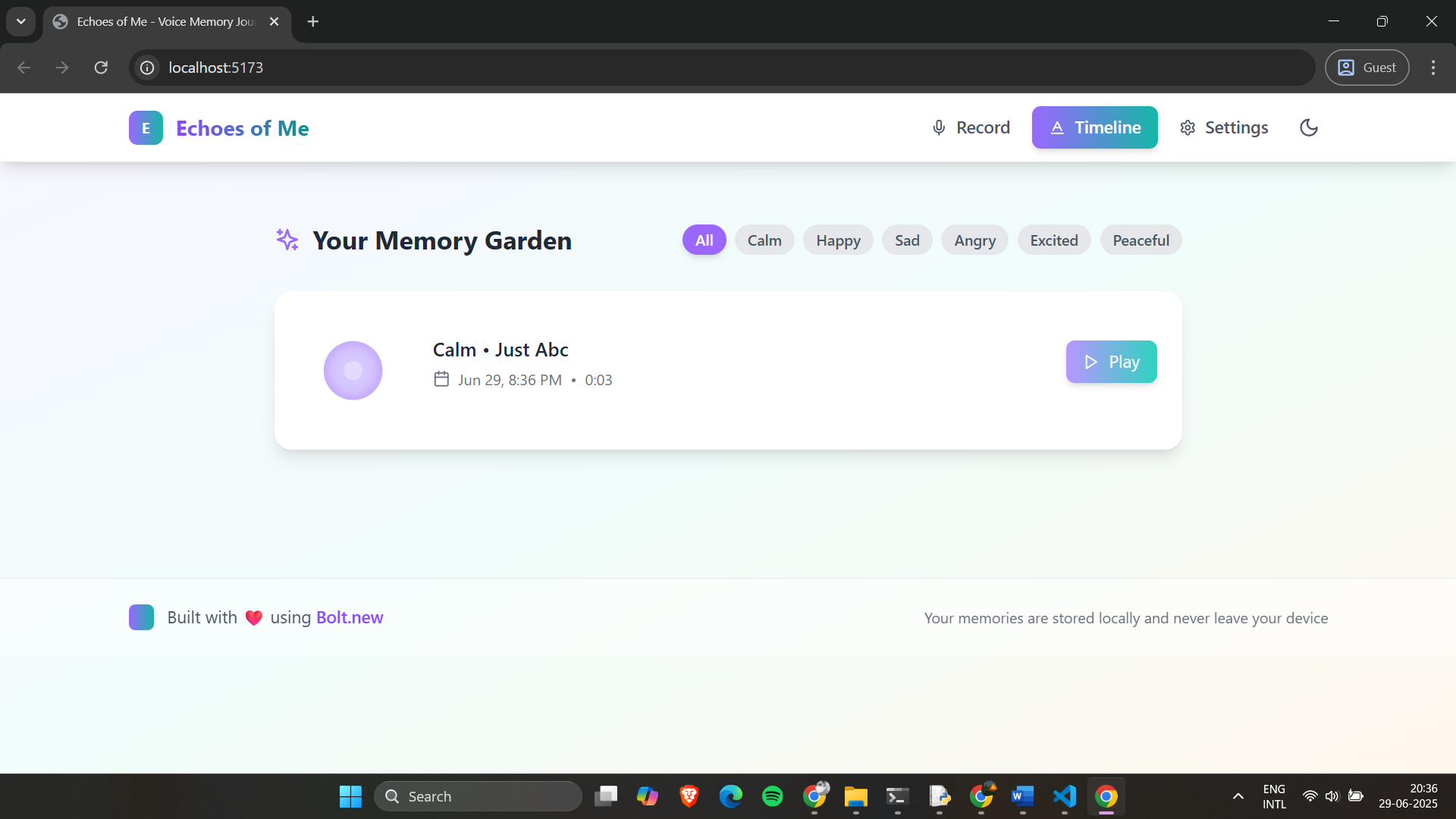The height and width of the screenshot is (819, 1456).
Task: Play the Calm Just Abc memory
Action: [1111, 362]
